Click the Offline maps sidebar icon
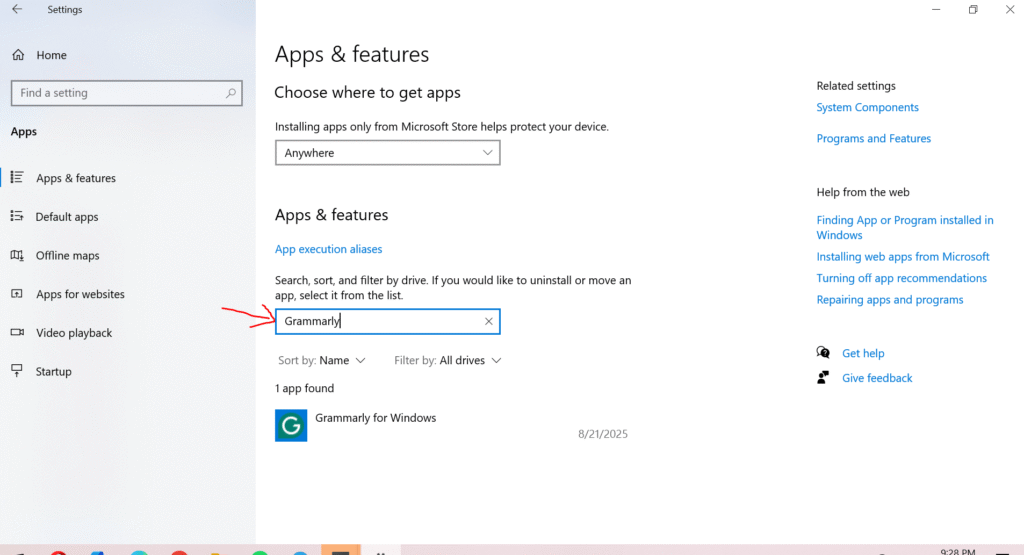Viewport: 1024px width, 555px height. coord(17,255)
